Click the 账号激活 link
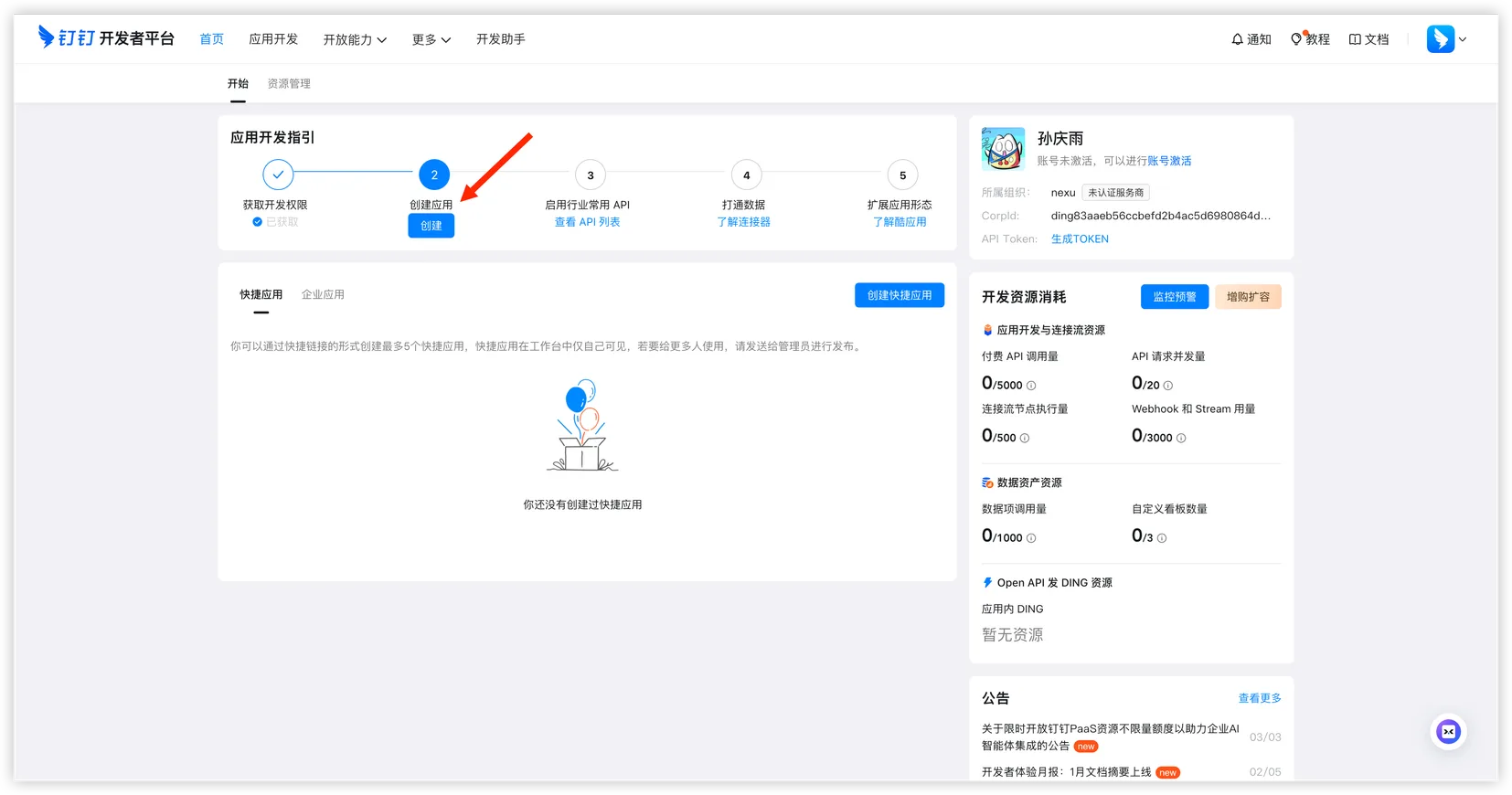1512x795 pixels. pos(1169,161)
